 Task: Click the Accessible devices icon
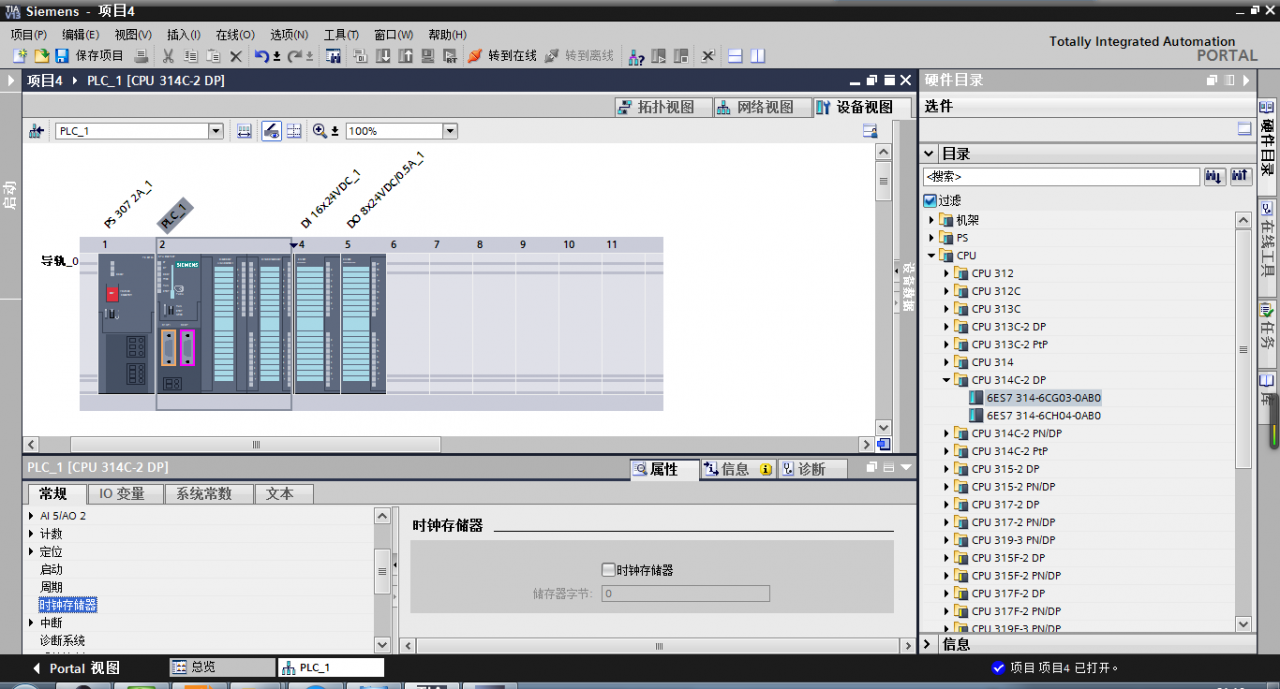(636, 56)
